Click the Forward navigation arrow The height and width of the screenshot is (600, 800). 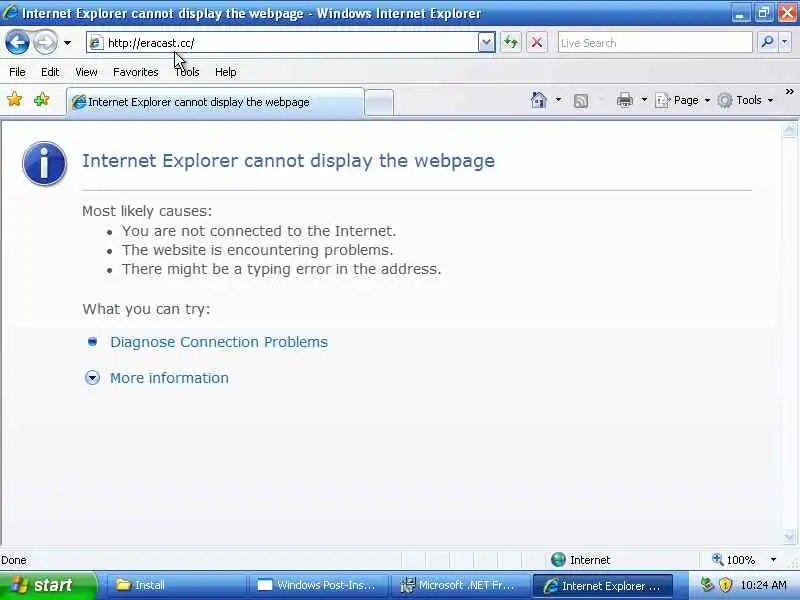coord(45,42)
